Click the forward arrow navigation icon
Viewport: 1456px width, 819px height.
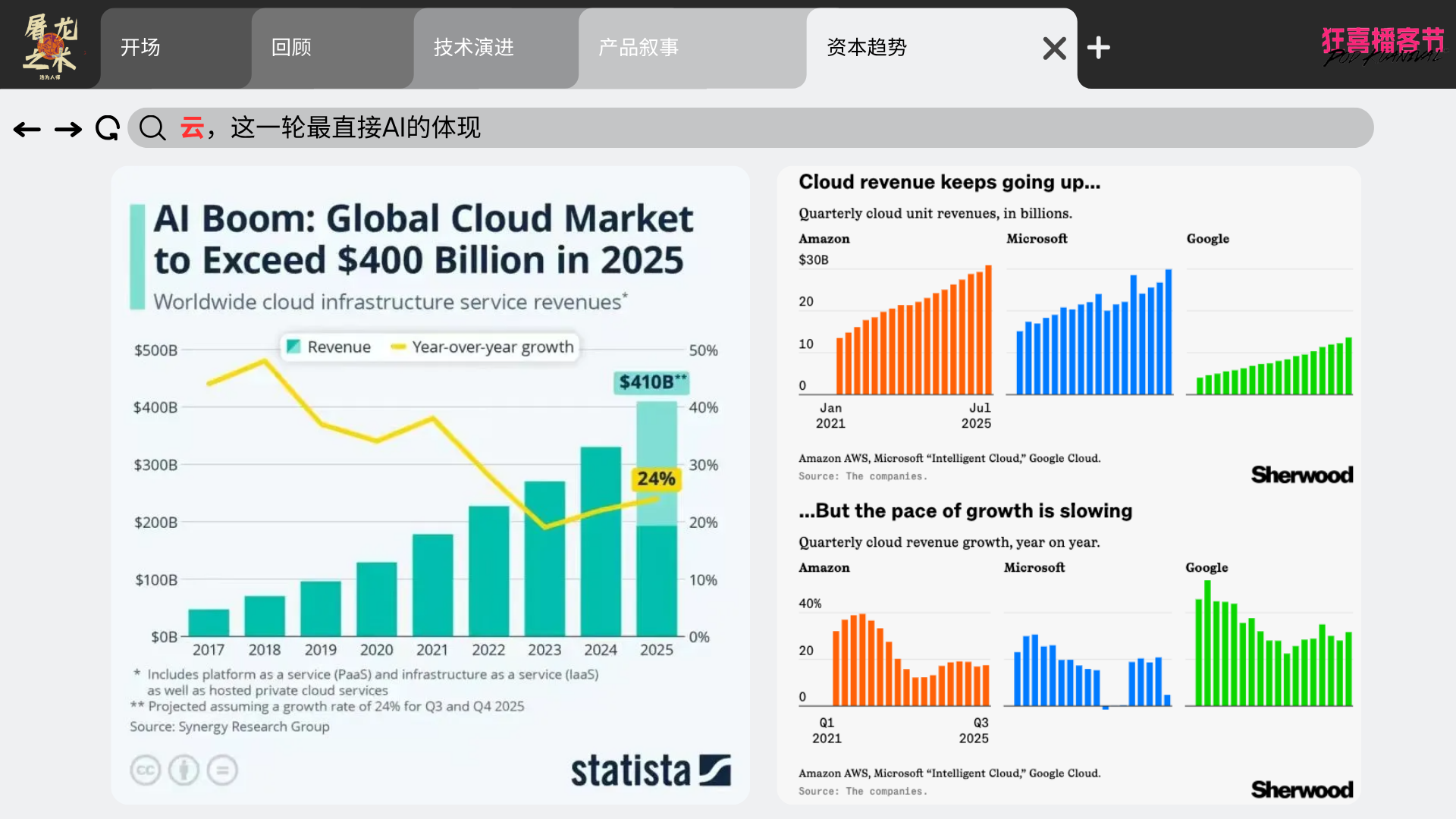pos(68,130)
